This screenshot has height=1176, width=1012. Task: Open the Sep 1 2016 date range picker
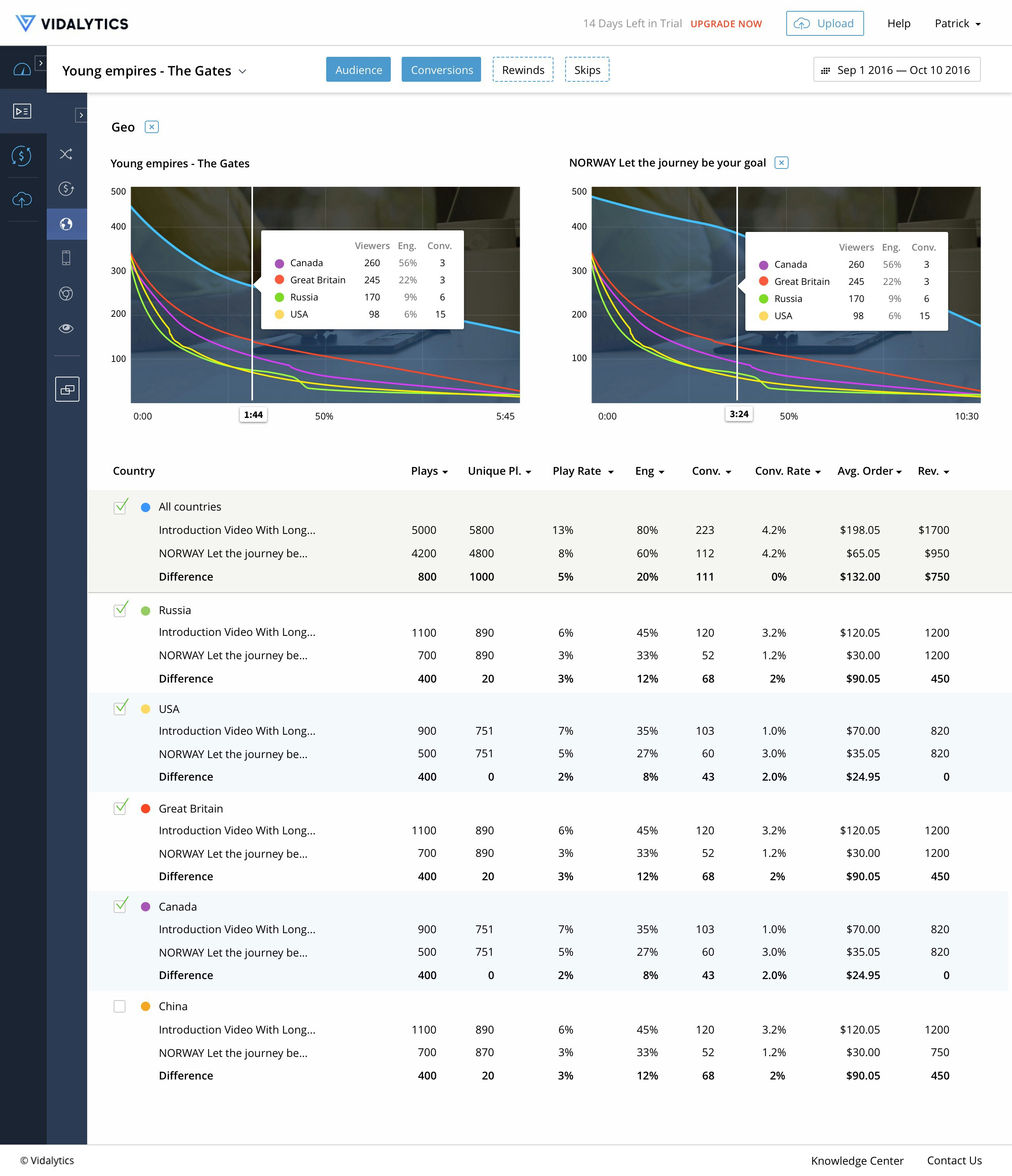[896, 70]
